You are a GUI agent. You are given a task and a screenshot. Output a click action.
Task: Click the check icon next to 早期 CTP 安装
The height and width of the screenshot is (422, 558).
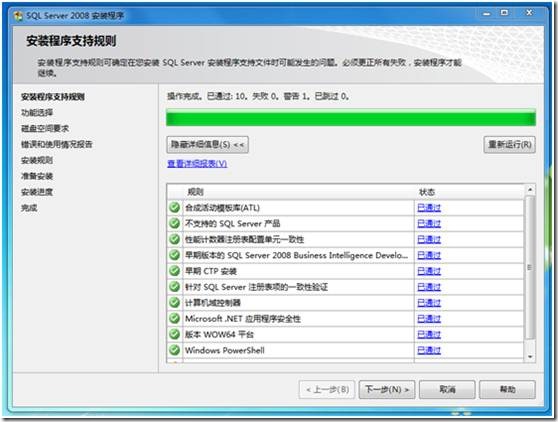(x=174, y=271)
